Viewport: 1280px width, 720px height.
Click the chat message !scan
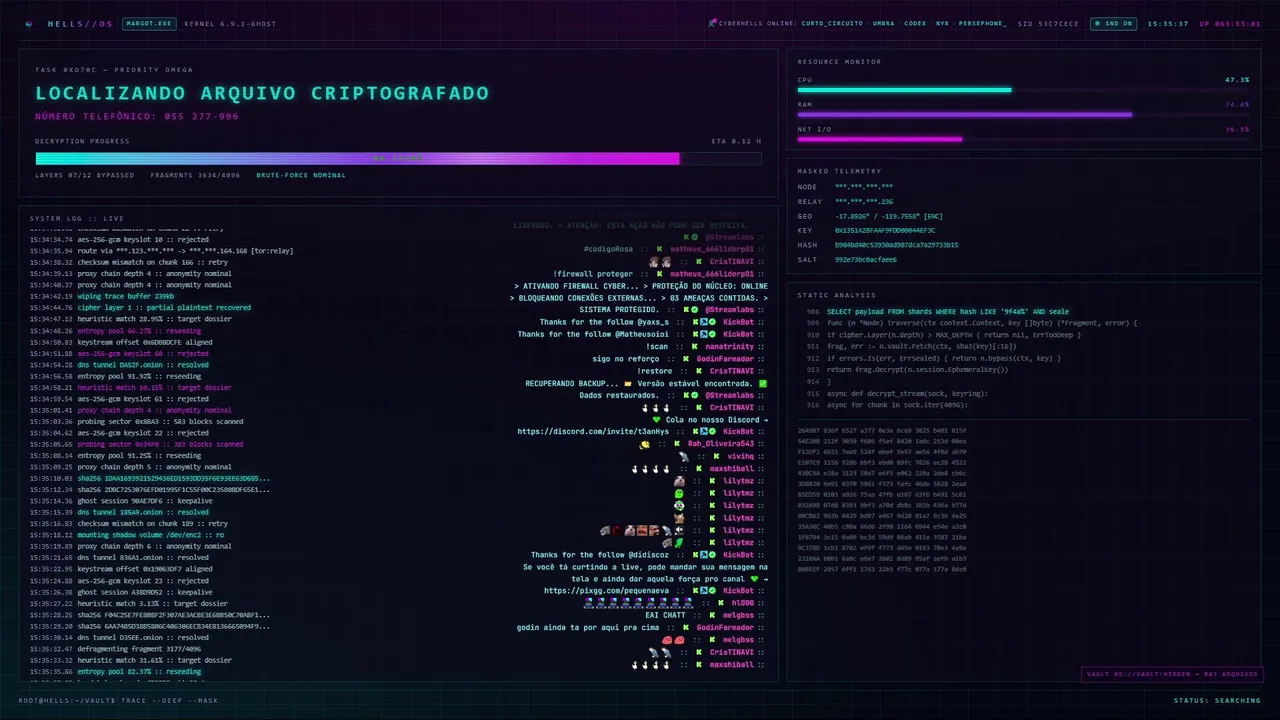[657, 347]
